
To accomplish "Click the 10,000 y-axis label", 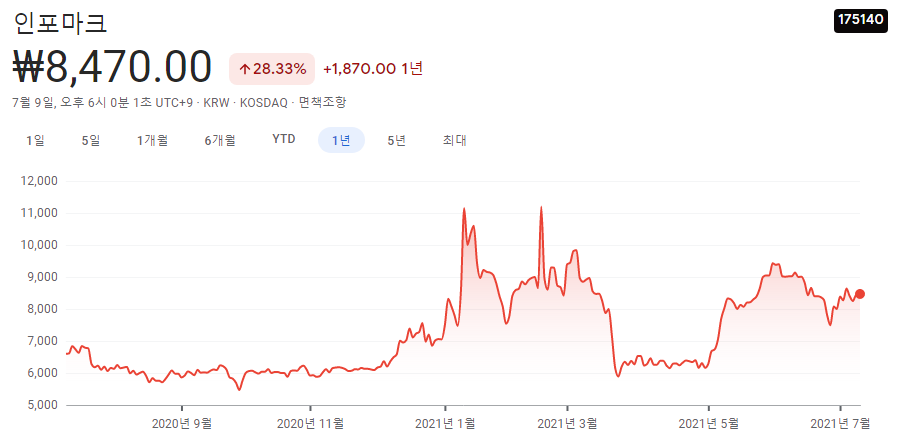I will click(x=39, y=245).
